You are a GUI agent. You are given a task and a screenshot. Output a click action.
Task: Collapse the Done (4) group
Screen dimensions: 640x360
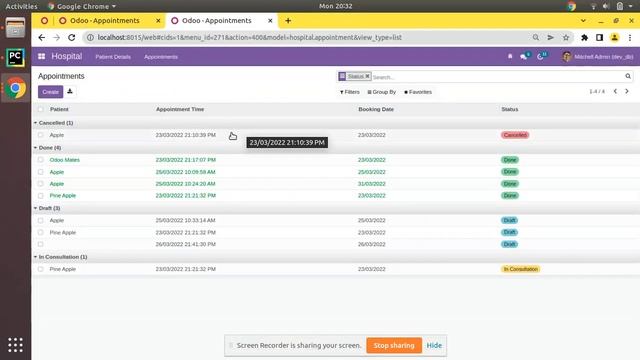pos(47,148)
